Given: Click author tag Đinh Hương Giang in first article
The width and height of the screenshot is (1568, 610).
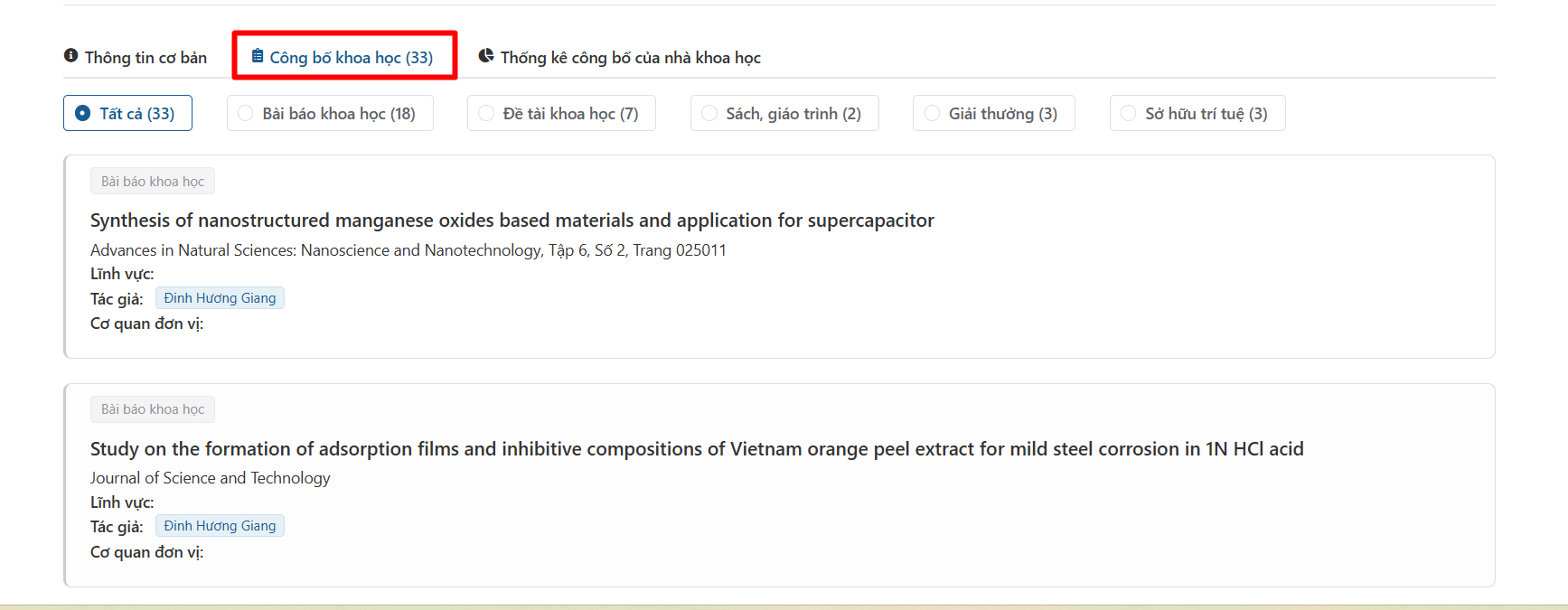Looking at the screenshot, I should point(220,298).
